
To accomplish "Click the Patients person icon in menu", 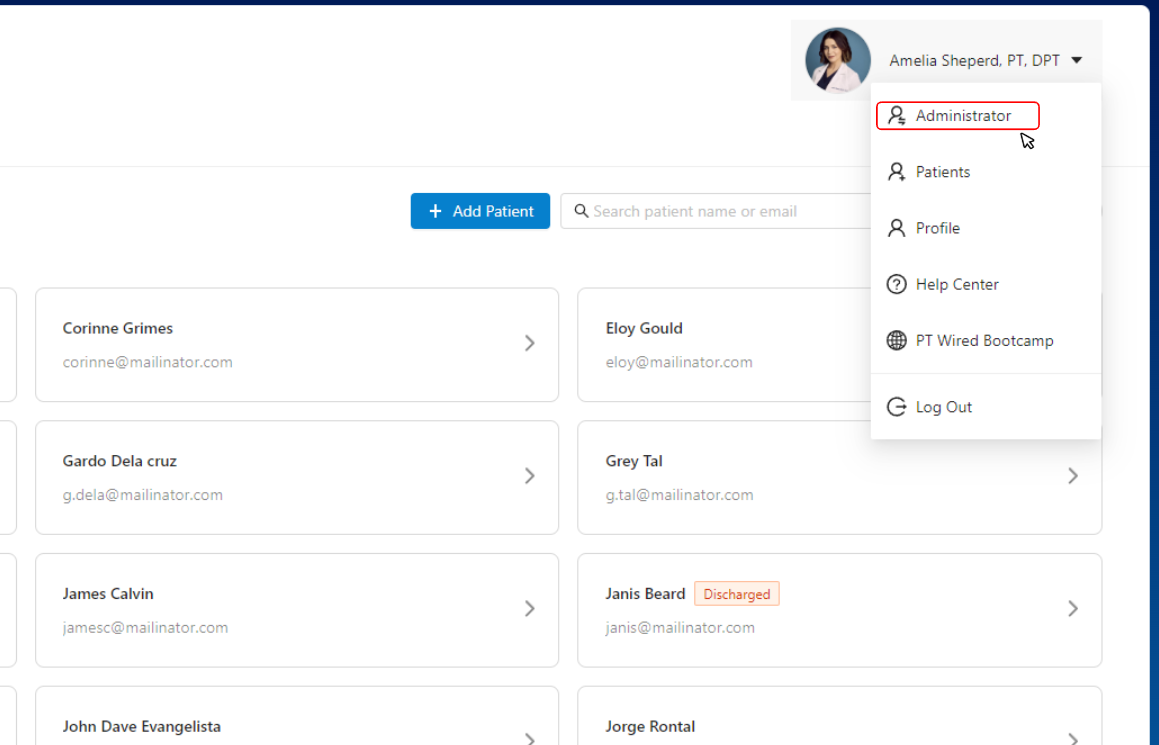I will [x=897, y=172].
